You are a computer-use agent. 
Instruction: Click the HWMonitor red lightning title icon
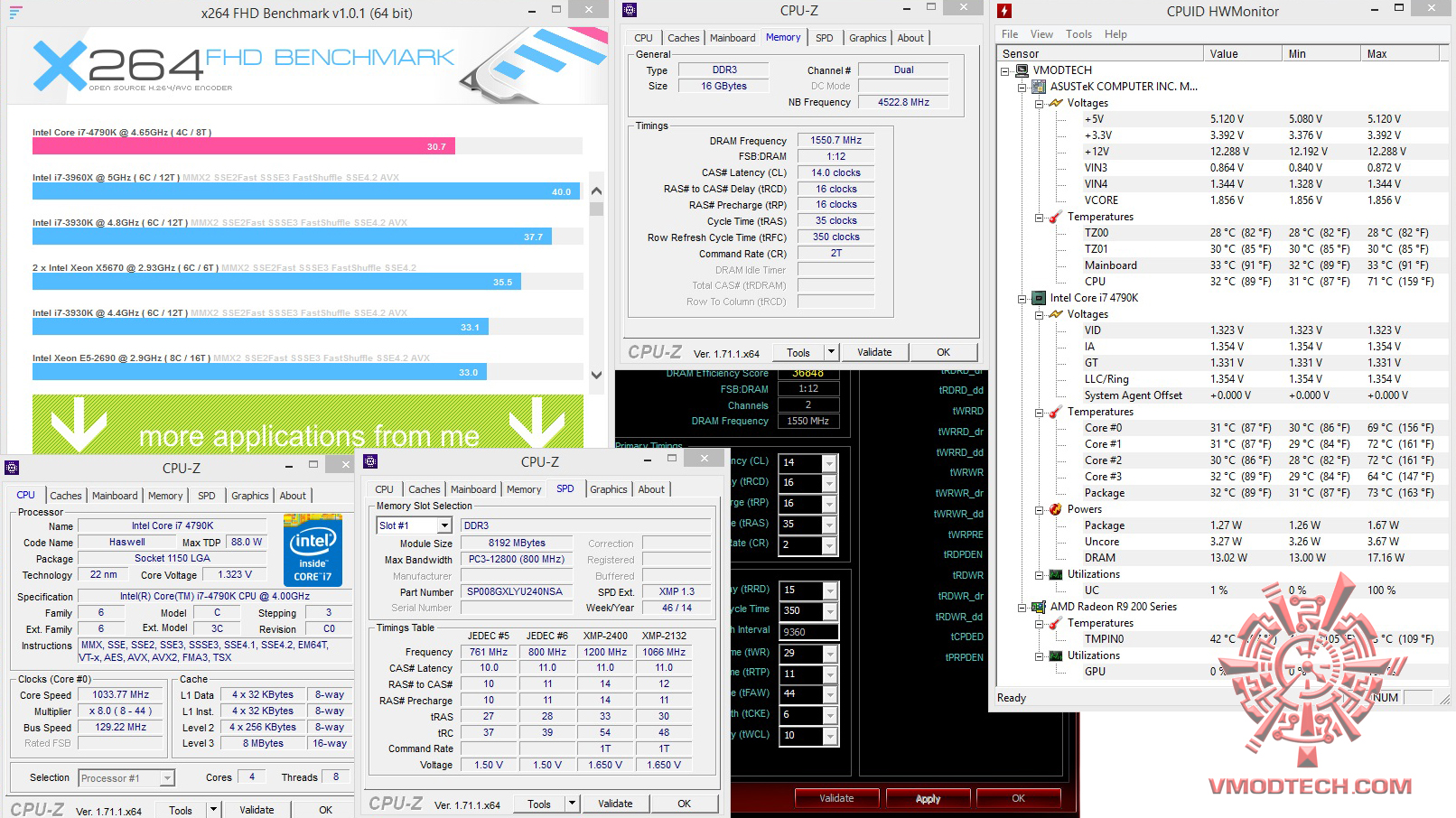pyautogui.click(x=1003, y=12)
